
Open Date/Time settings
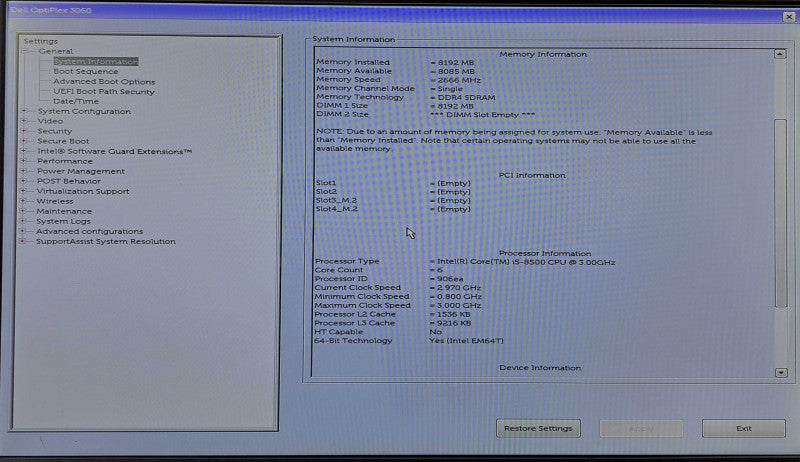(x=76, y=101)
